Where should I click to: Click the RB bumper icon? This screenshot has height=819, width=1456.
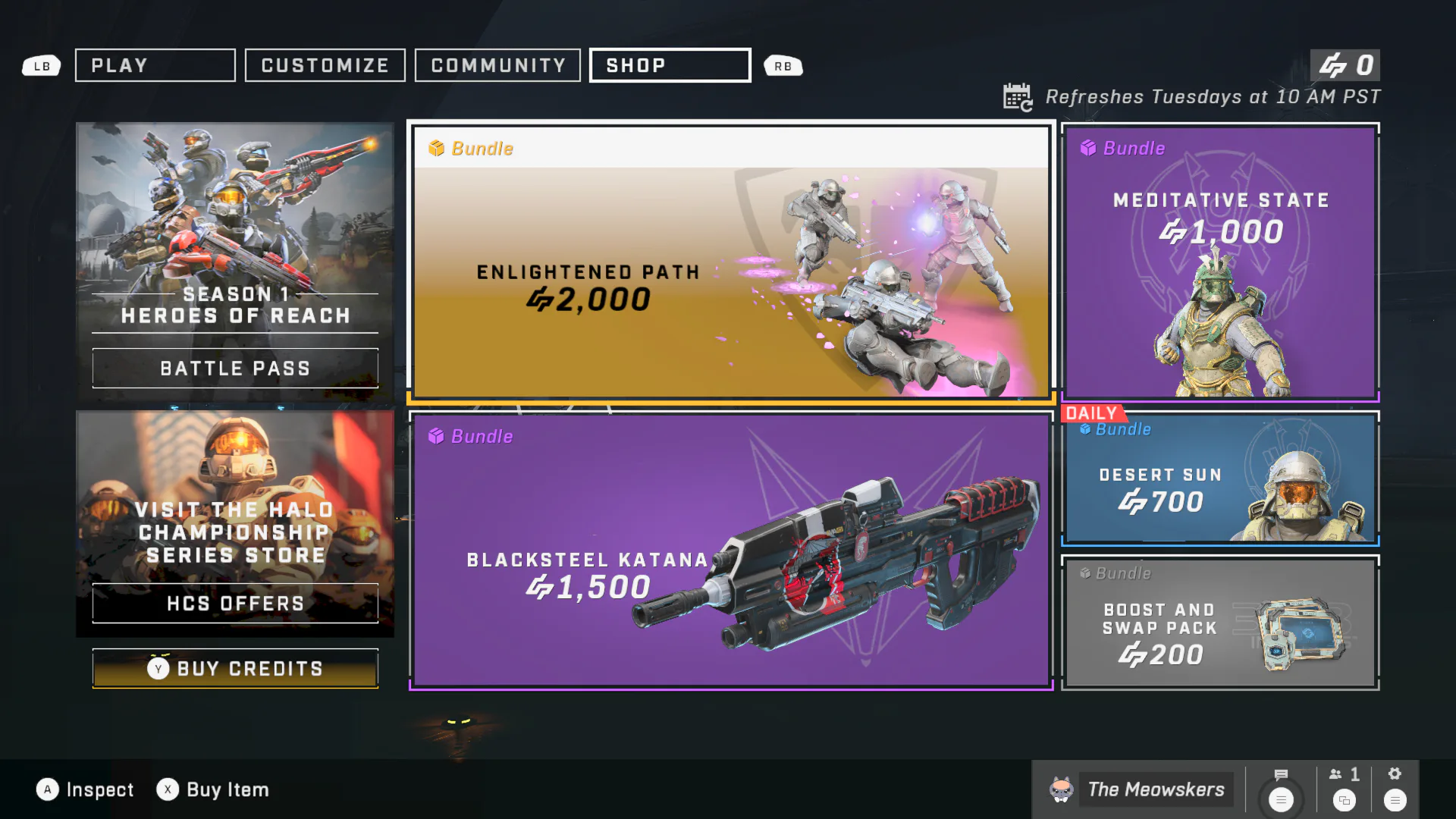pyautogui.click(x=783, y=66)
